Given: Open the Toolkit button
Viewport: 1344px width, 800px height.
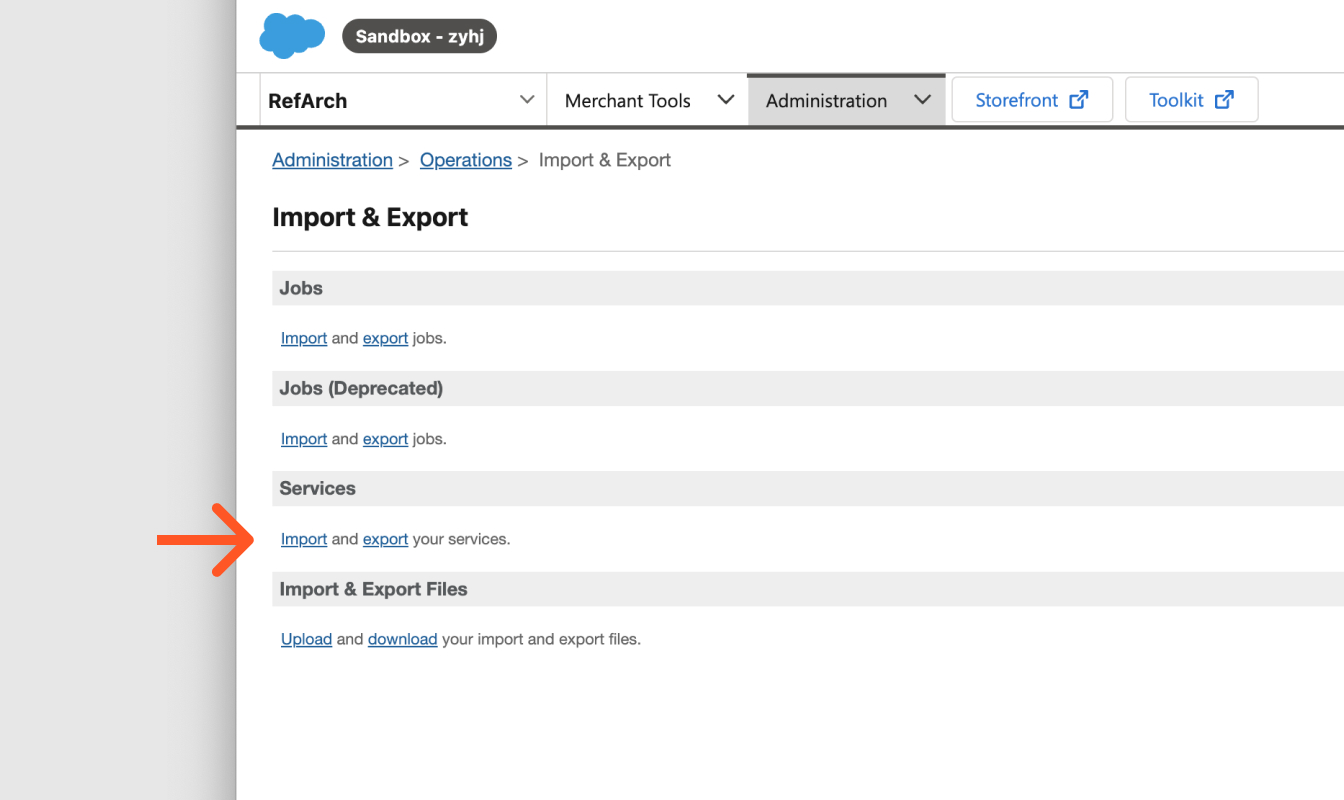Looking at the screenshot, I should click(x=1191, y=100).
